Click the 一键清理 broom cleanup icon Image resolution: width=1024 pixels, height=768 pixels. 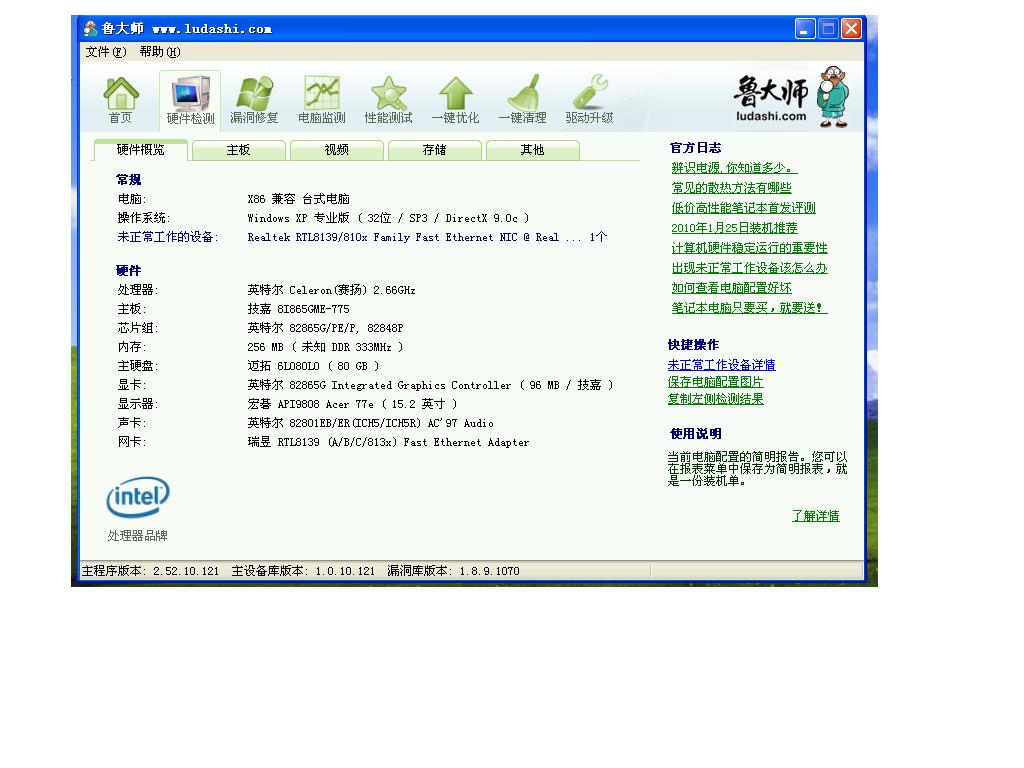(x=522, y=100)
